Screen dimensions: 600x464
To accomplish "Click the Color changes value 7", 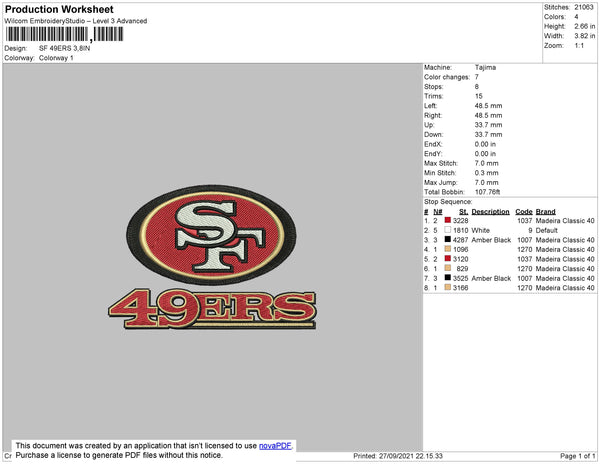I will [x=477, y=77].
